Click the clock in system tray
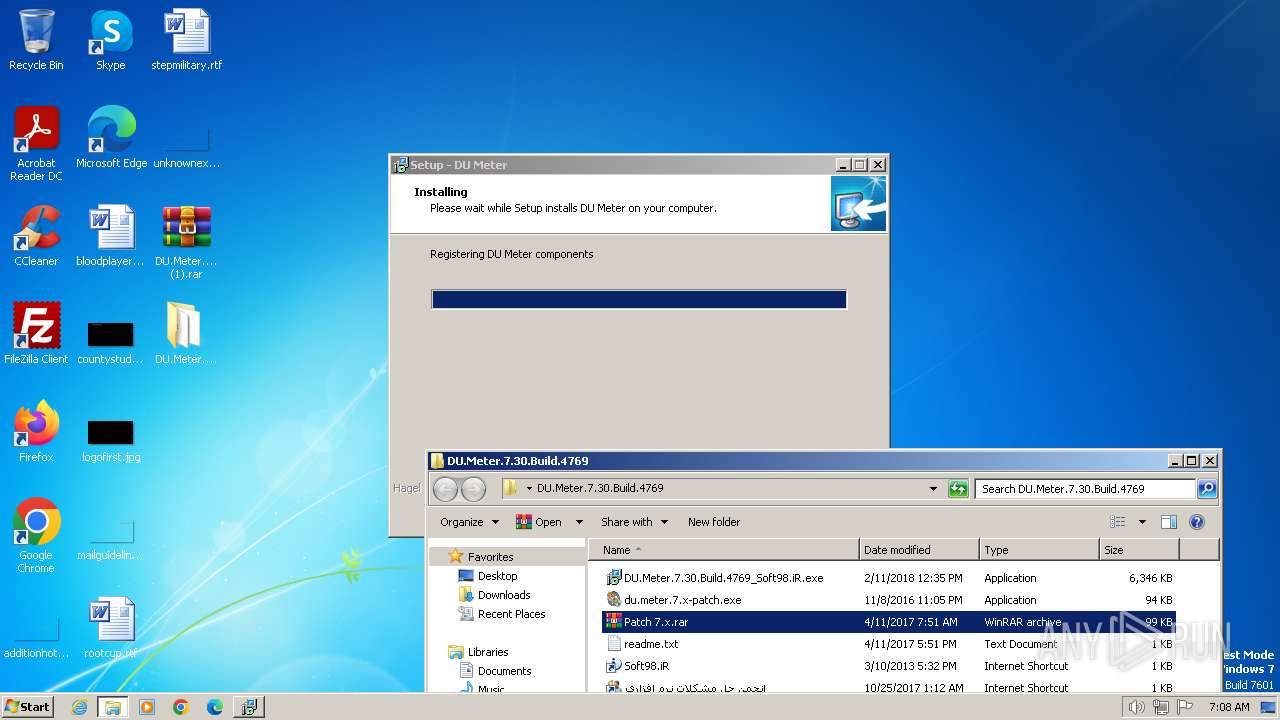This screenshot has height=720, width=1280. point(1229,707)
